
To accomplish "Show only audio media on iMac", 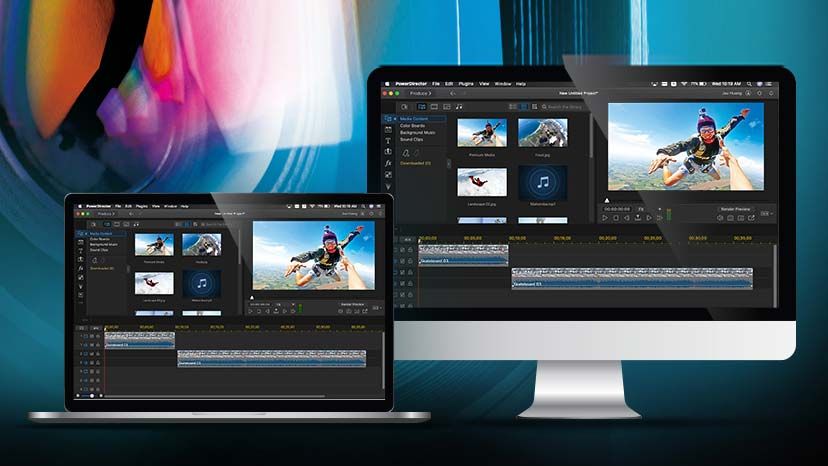I will coord(459,107).
